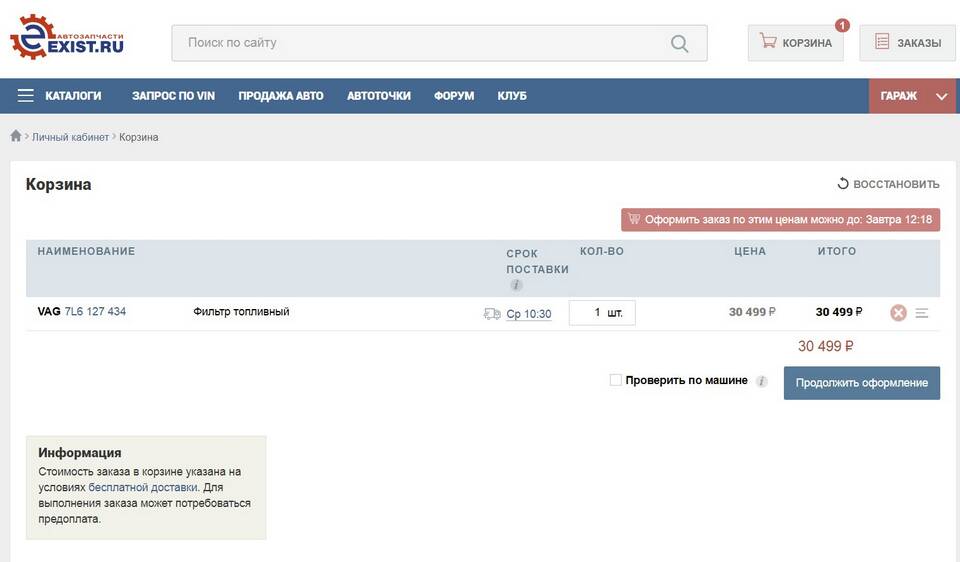The width and height of the screenshot is (960, 562).
Task: Remove the fuel filter item from cart
Action: pyautogui.click(x=898, y=313)
